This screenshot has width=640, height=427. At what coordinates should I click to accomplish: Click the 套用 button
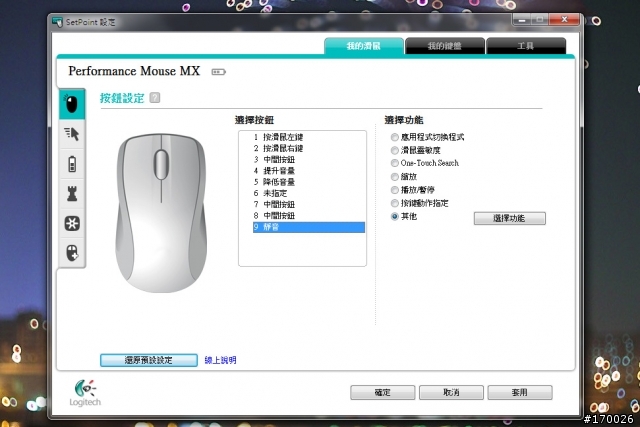coord(520,392)
